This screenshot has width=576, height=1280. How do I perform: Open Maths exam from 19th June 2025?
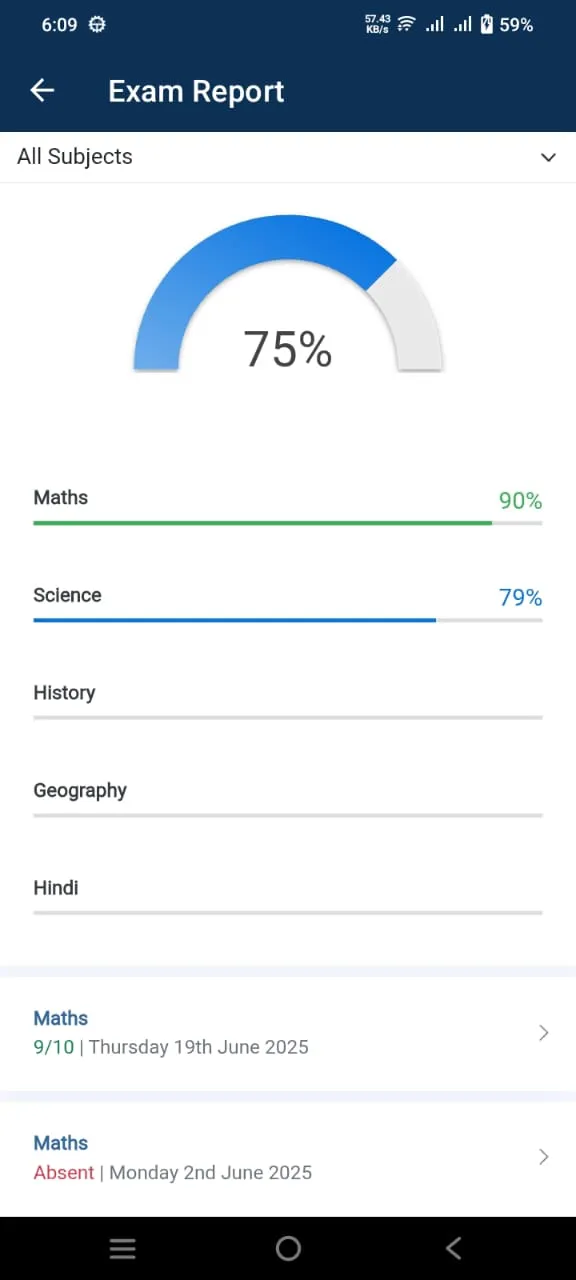(288, 1033)
